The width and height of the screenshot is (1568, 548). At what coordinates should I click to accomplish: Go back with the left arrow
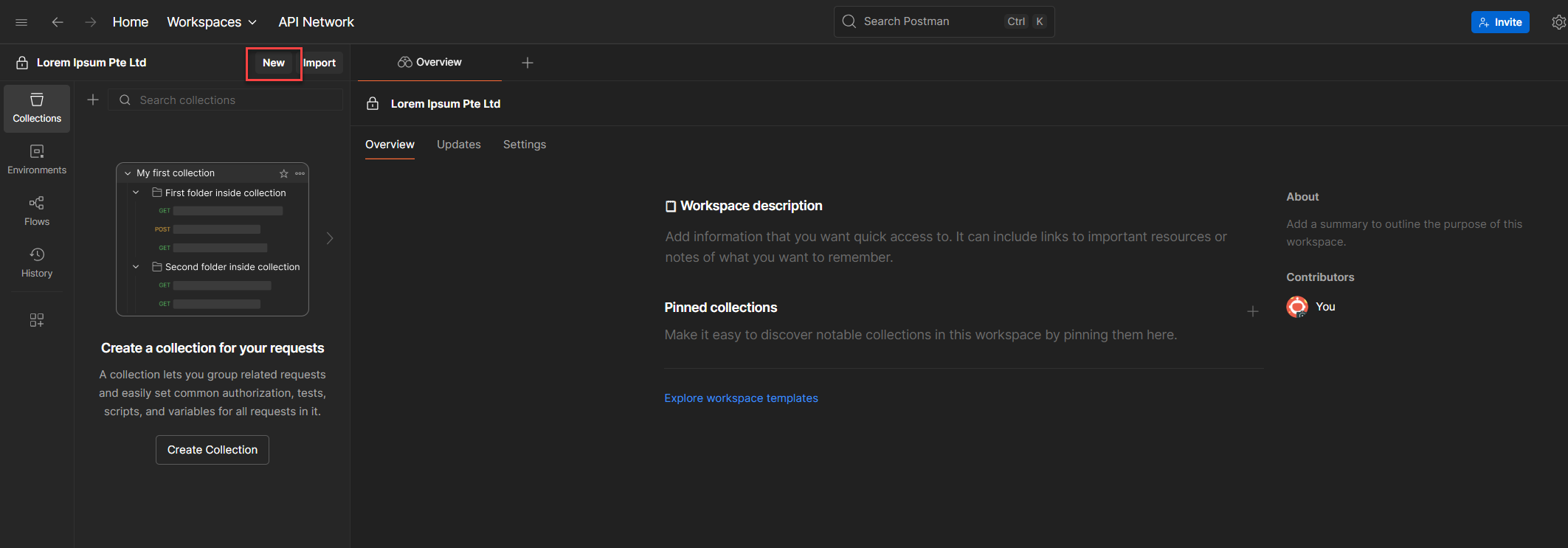[x=57, y=22]
